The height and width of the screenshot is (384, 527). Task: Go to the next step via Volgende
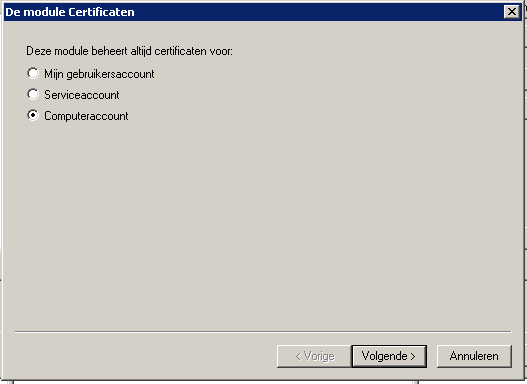tap(389, 356)
